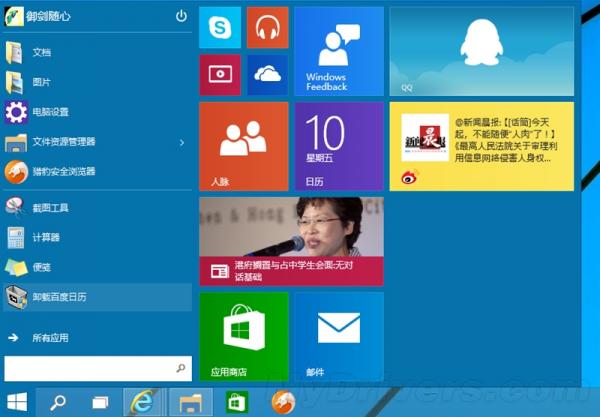Open Internet Explorer from taskbar
600x417 pixels.
point(143,402)
